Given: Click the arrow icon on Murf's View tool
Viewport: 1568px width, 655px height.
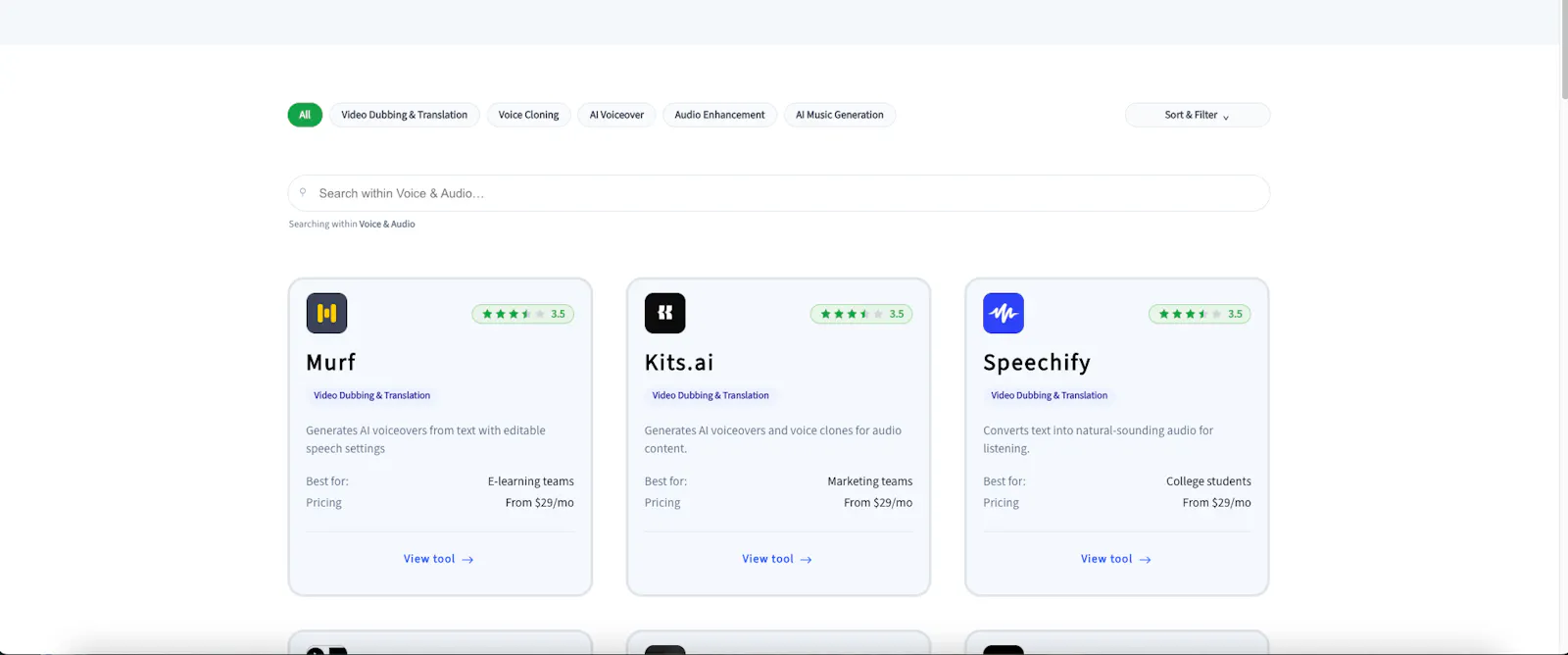Looking at the screenshot, I should (467, 560).
